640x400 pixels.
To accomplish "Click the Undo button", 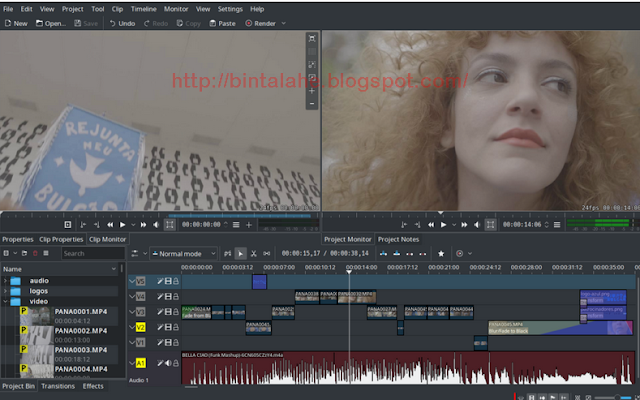I will [x=122, y=24].
